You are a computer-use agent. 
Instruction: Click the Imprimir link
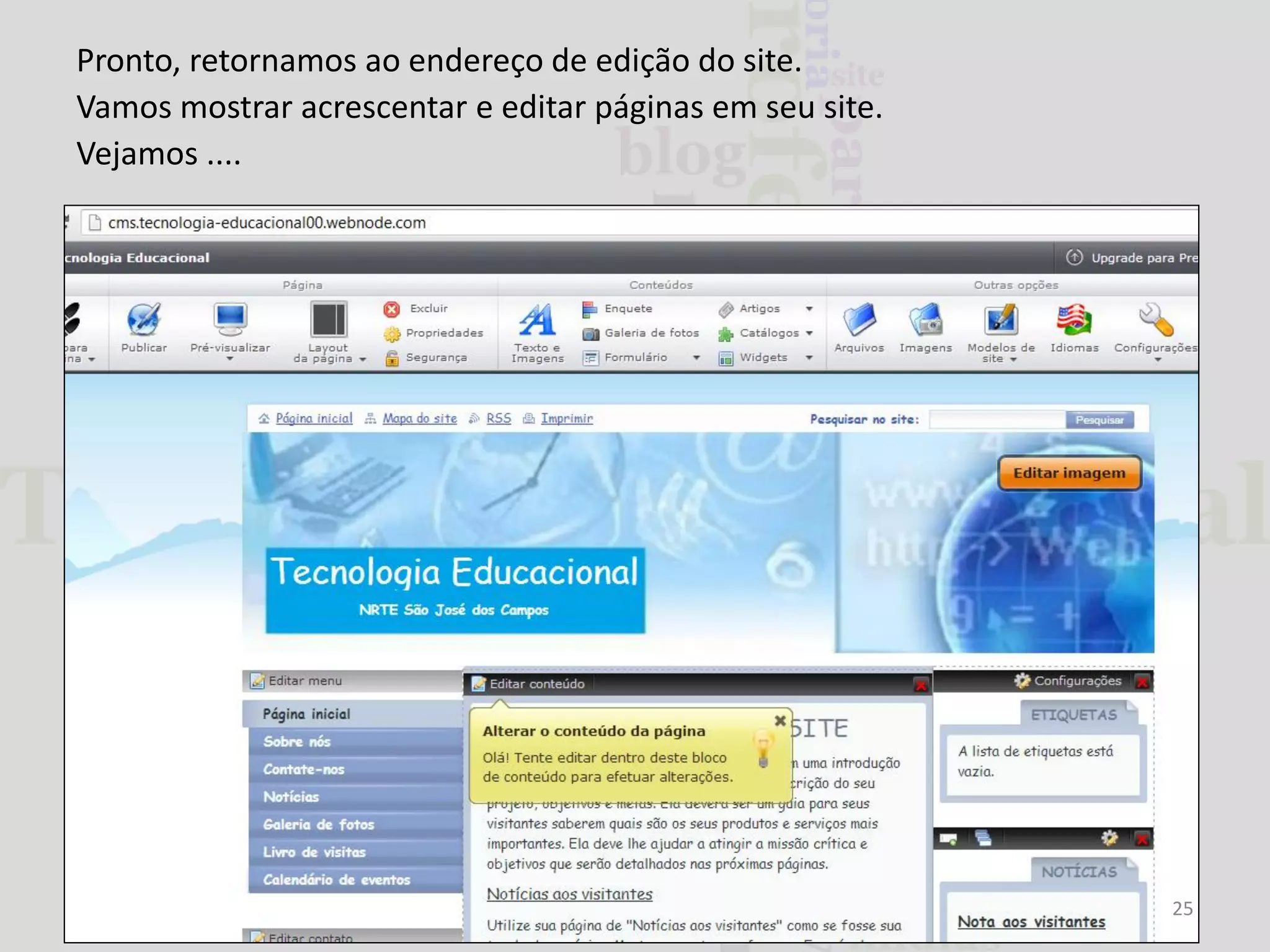coord(566,418)
